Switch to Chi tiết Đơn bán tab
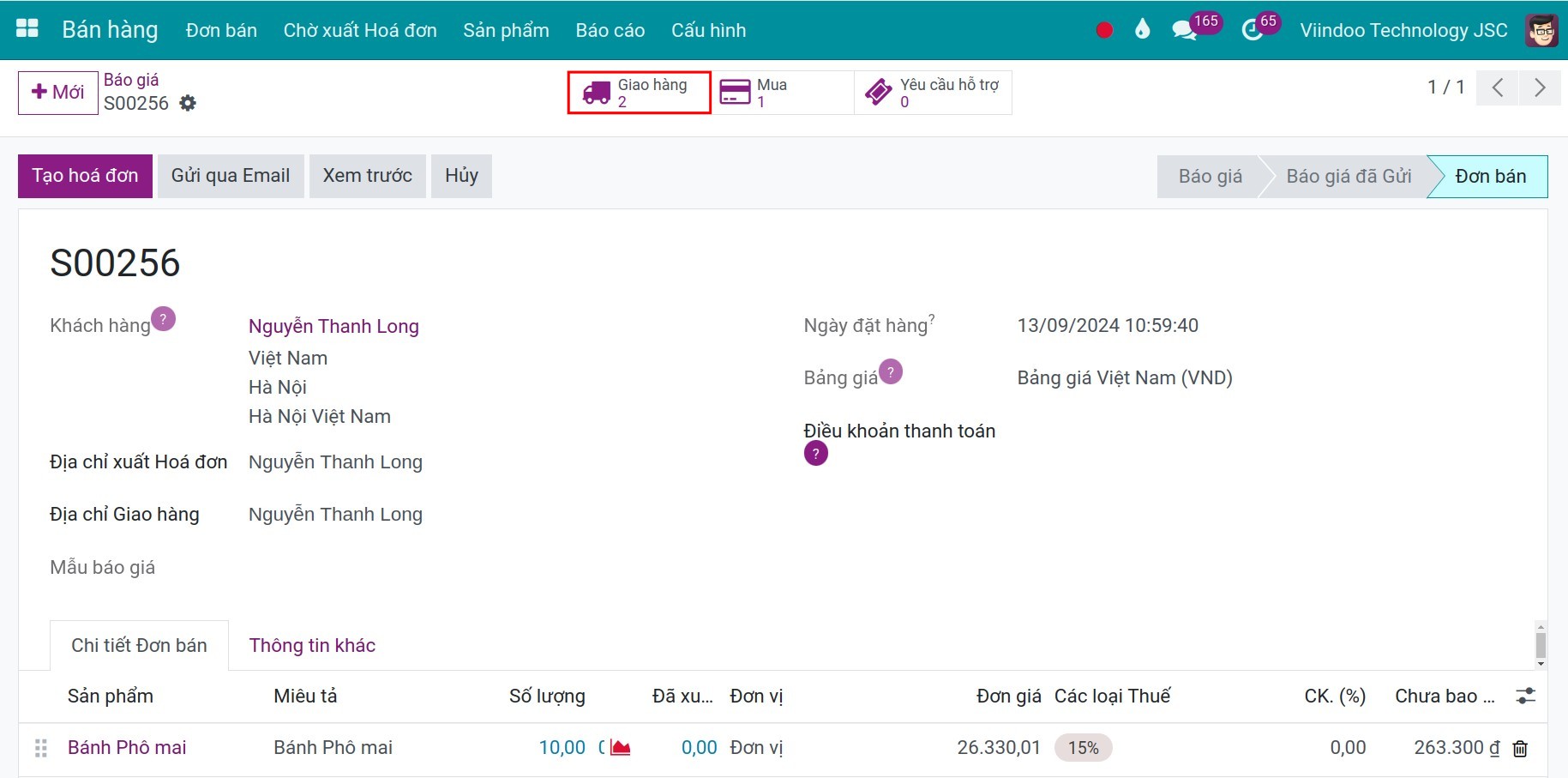 click(139, 646)
